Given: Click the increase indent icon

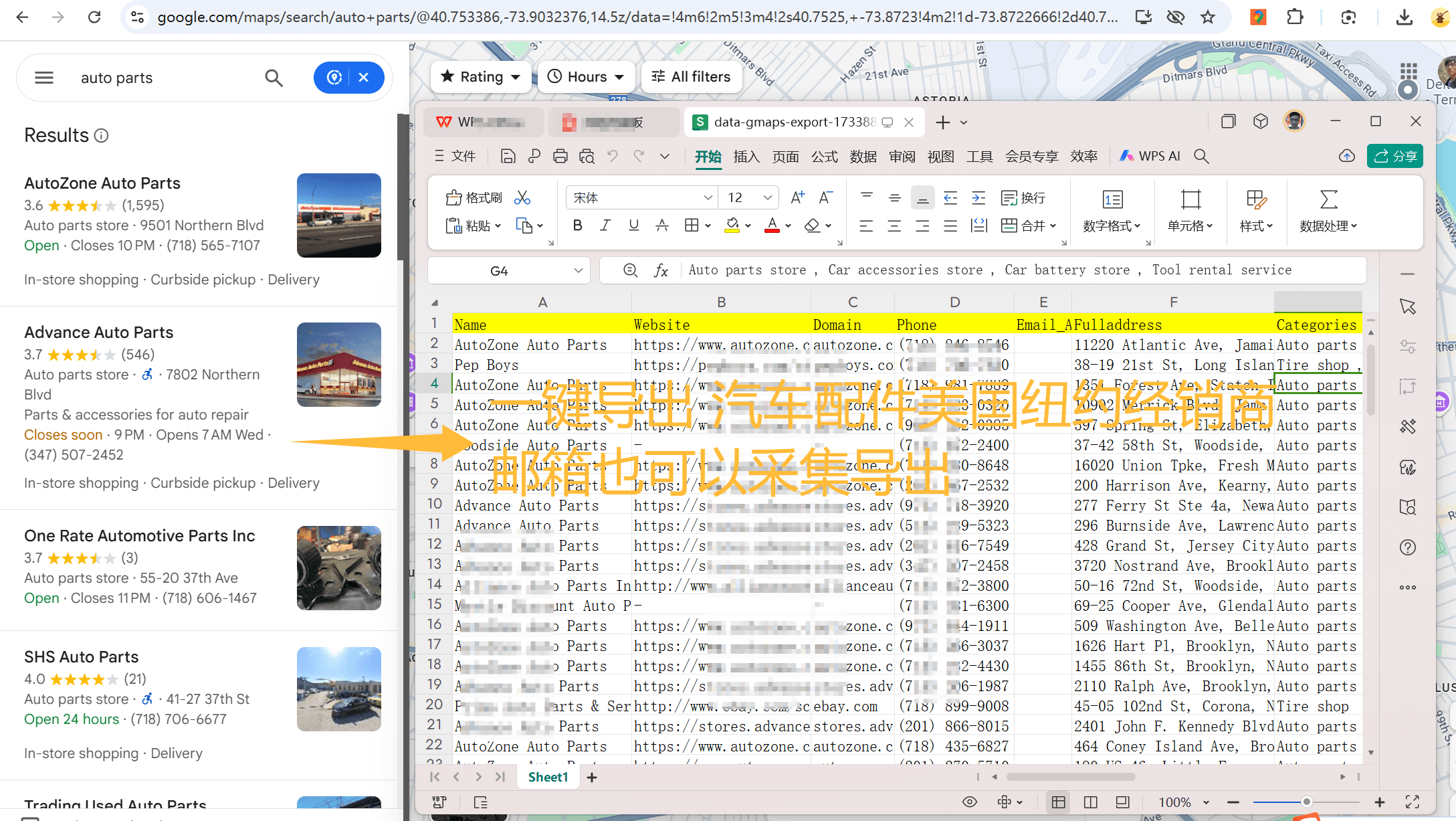Looking at the screenshot, I should tap(978, 197).
